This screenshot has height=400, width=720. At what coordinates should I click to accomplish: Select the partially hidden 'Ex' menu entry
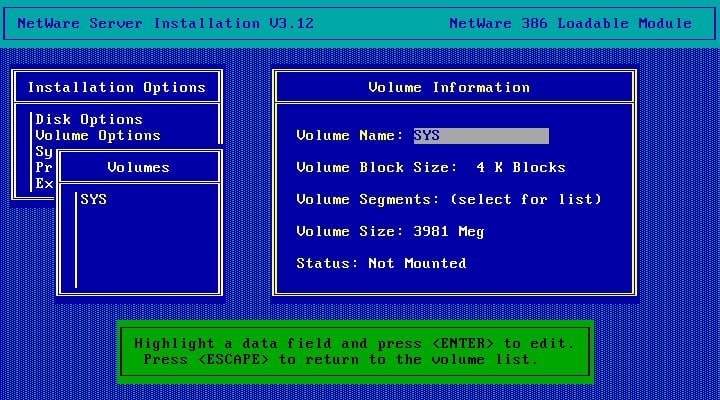click(x=44, y=183)
